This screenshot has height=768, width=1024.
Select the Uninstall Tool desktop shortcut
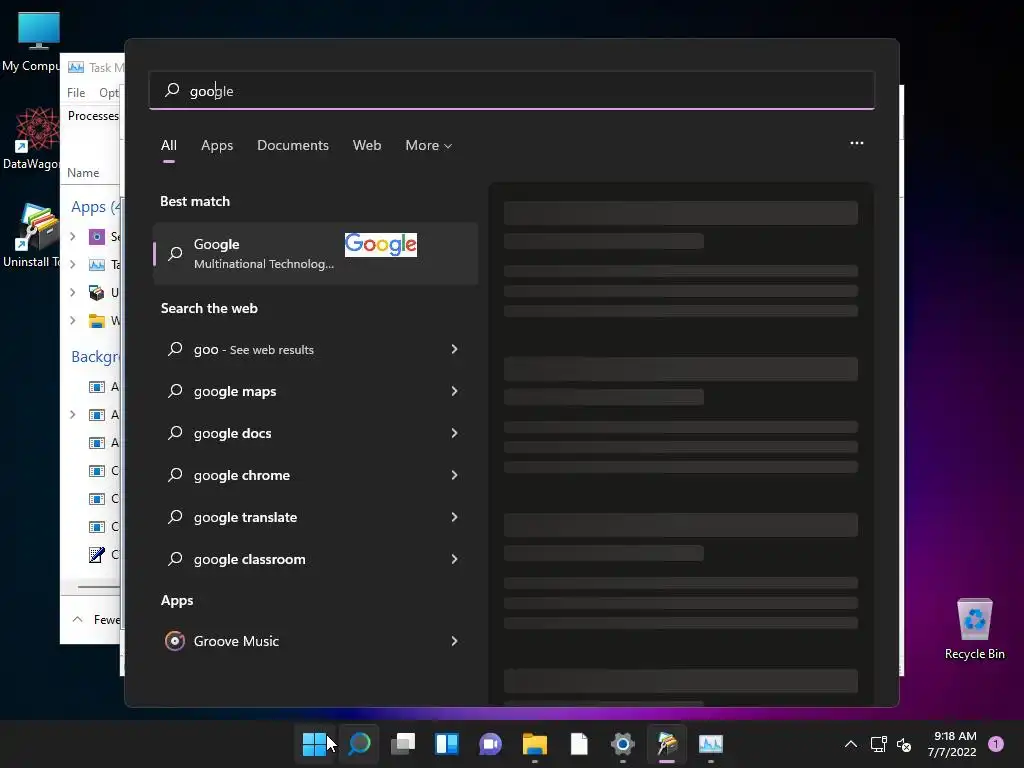[x=31, y=235]
